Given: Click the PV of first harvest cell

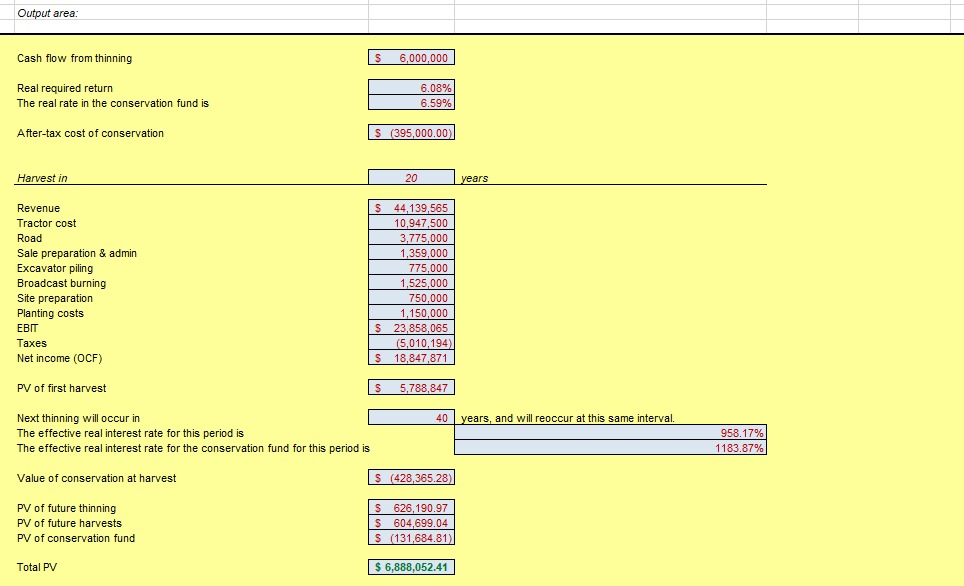Looking at the screenshot, I should point(412,387).
